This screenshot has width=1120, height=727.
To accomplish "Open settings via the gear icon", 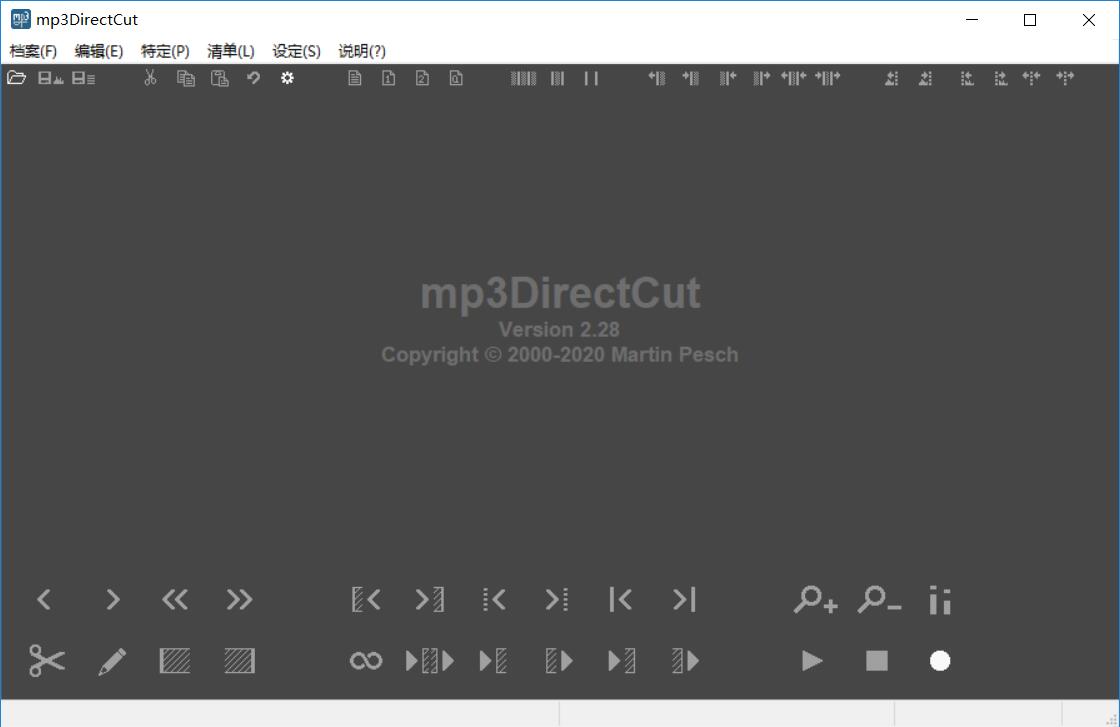I will (x=287, y=78).
